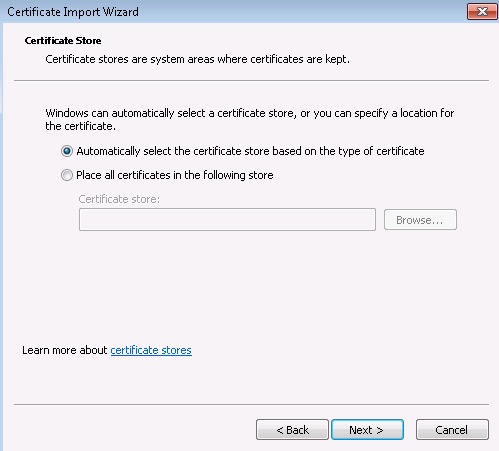Go to the previous step with Back
499x451 pixels.
[292, 430]
